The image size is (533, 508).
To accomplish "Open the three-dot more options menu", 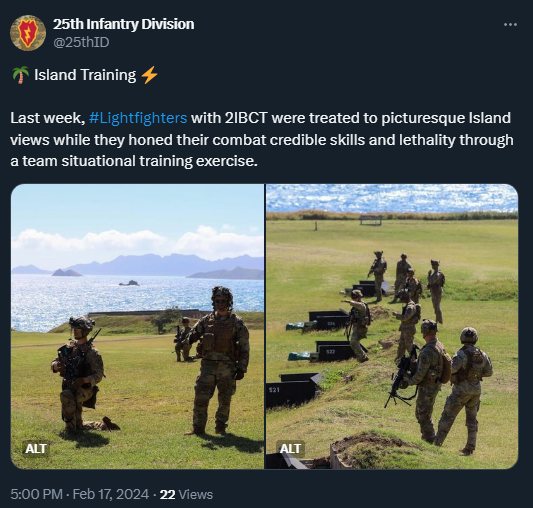I will click(x=510, y=24).
